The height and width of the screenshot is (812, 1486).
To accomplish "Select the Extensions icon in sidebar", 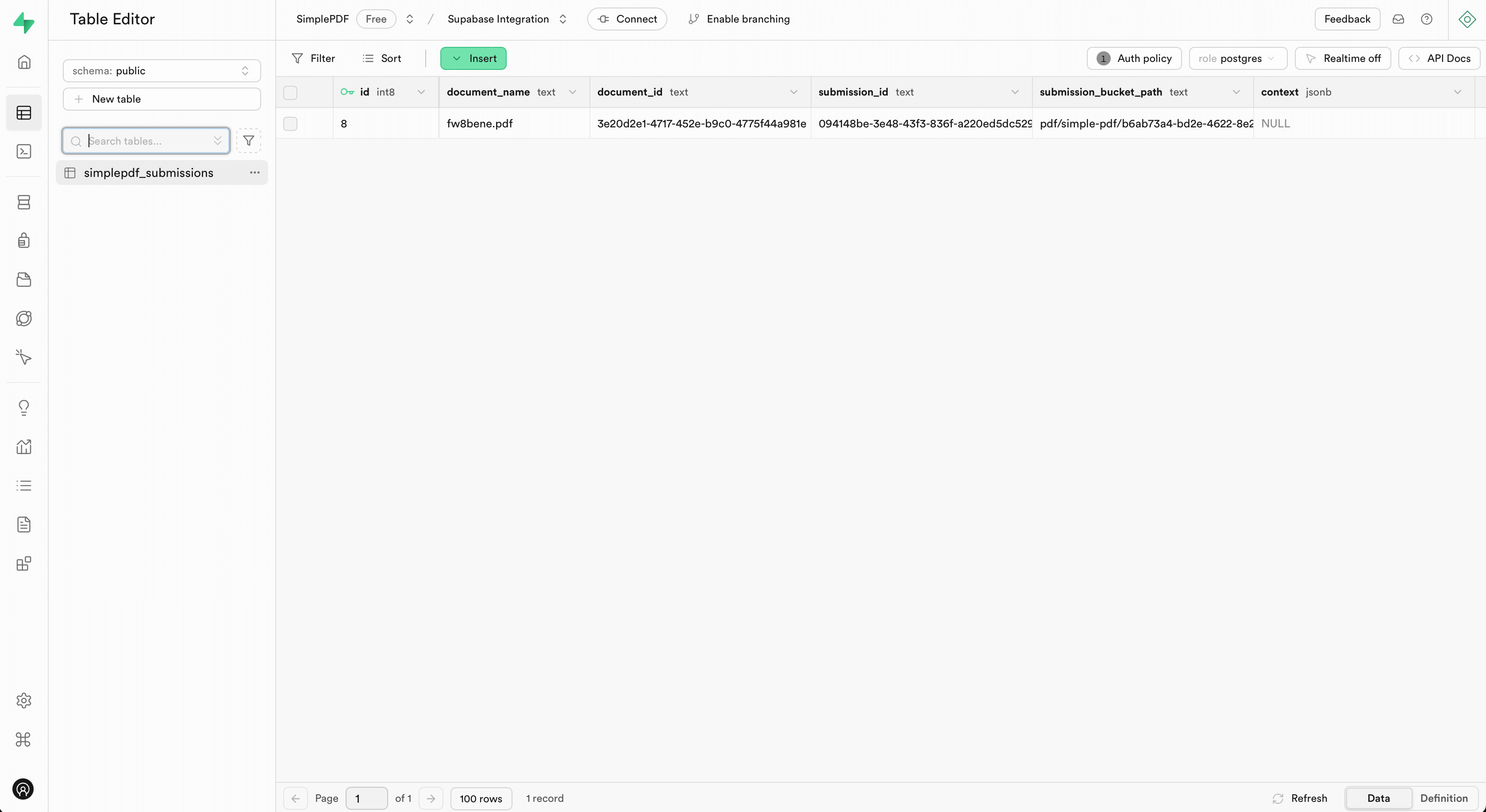I will tap(24, 563).
